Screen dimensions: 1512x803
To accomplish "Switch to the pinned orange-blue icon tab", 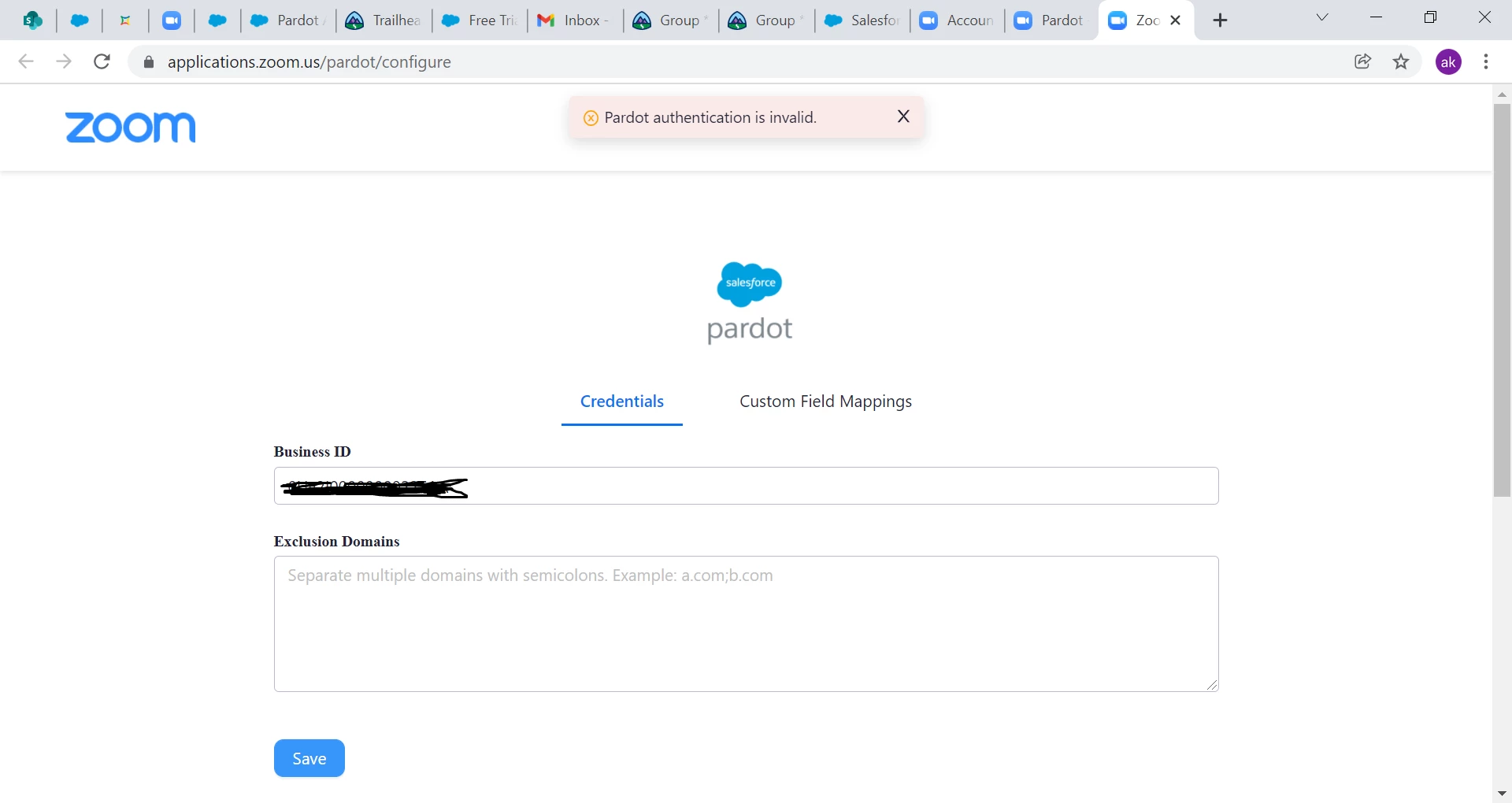I will pos(125,20).
